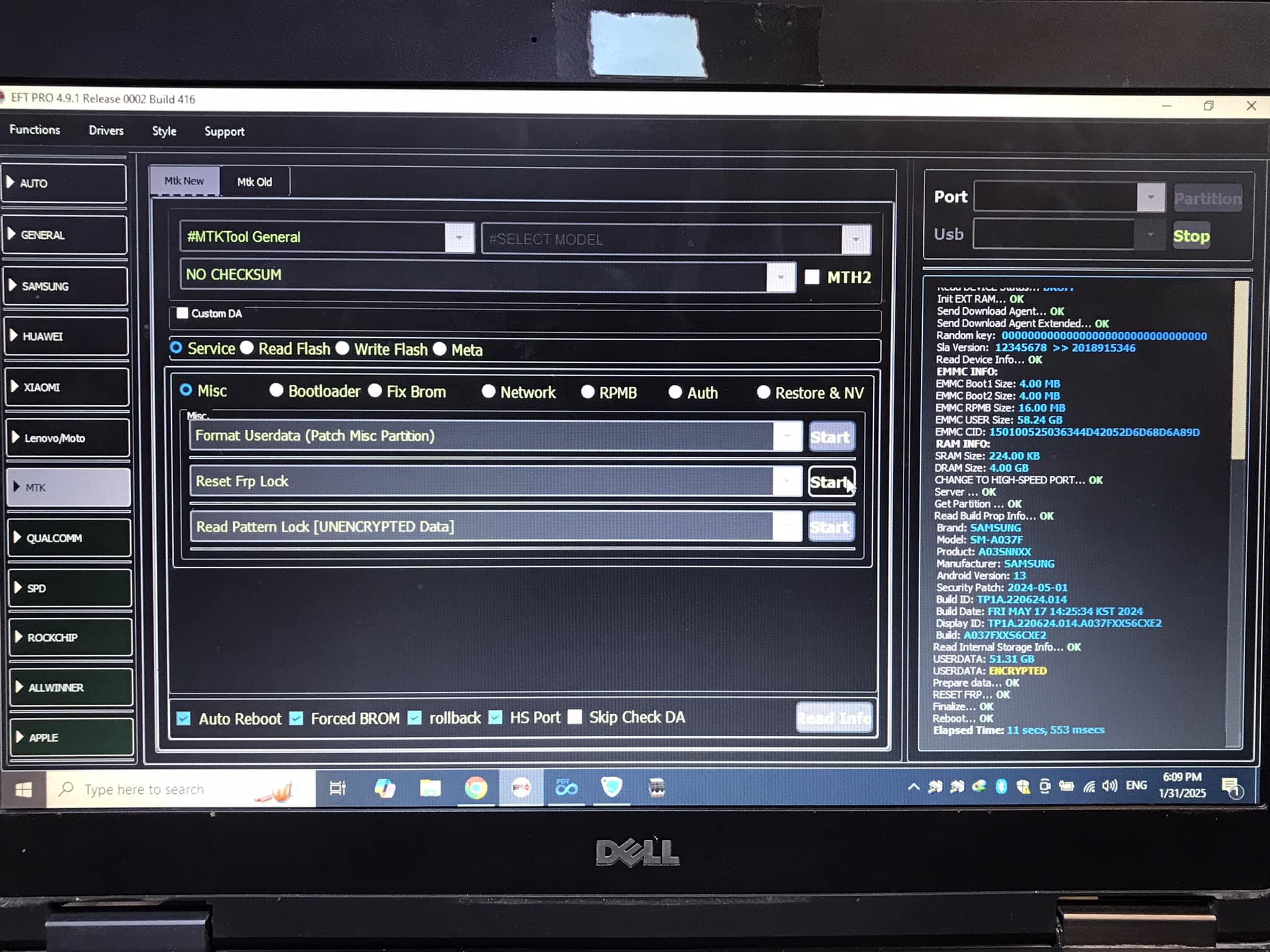This screenshot has height=952, width=1270.
Task: Click the ENG language indicator
Action: click(1136, 785)
